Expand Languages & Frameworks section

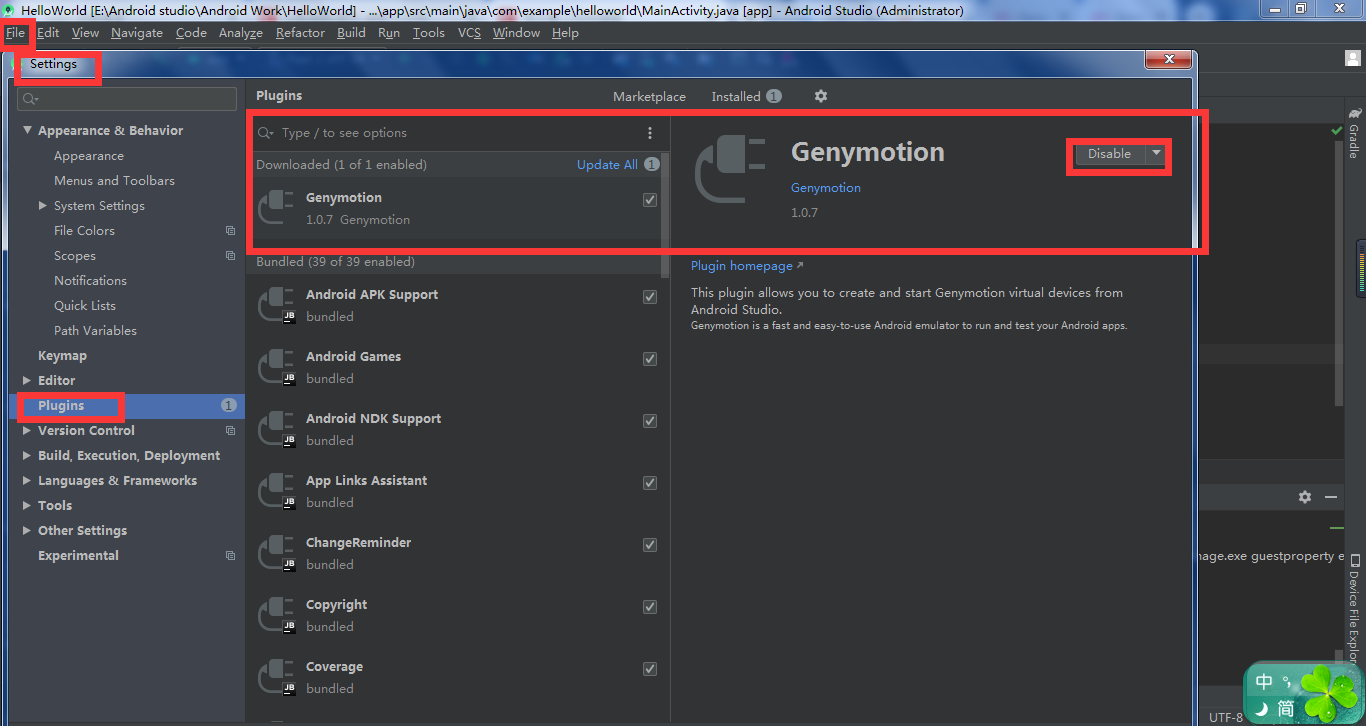27,481
